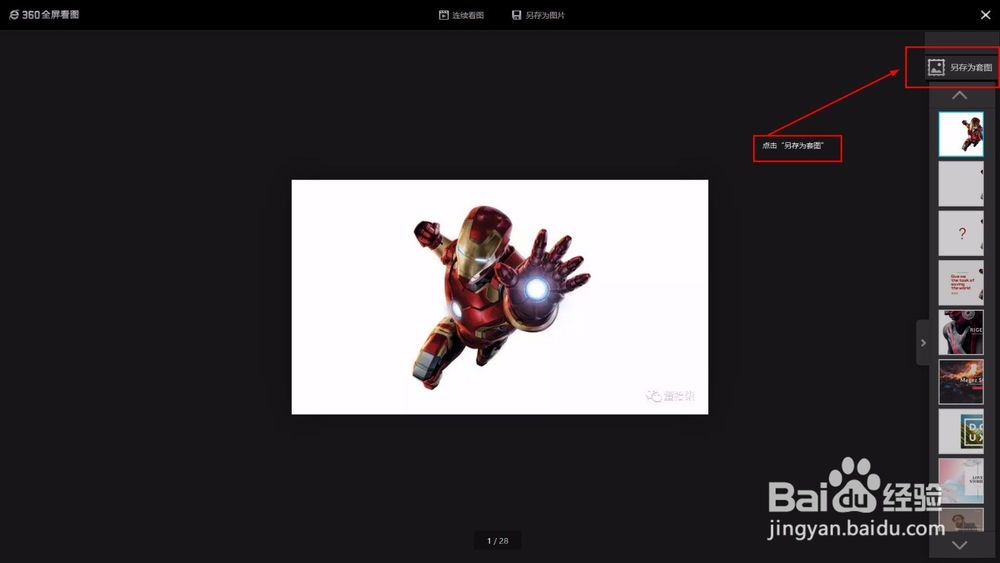Select the blank gray second thumbnail

coord(960,184)
